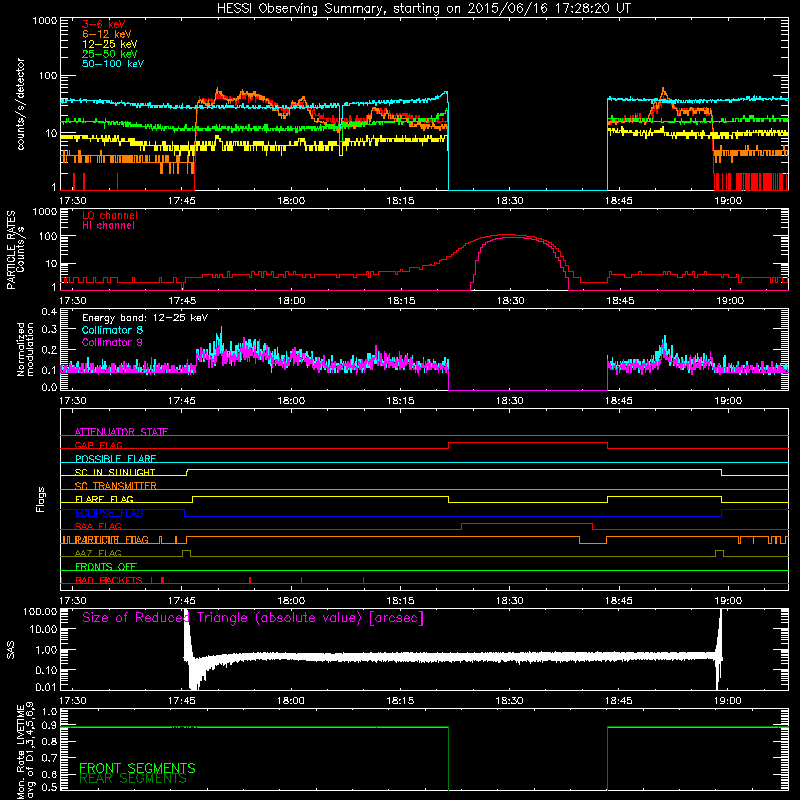The image size is (800, 800).
Task: Click the REAR SEGMENTS legend label
Action: (x=133, y=779)
